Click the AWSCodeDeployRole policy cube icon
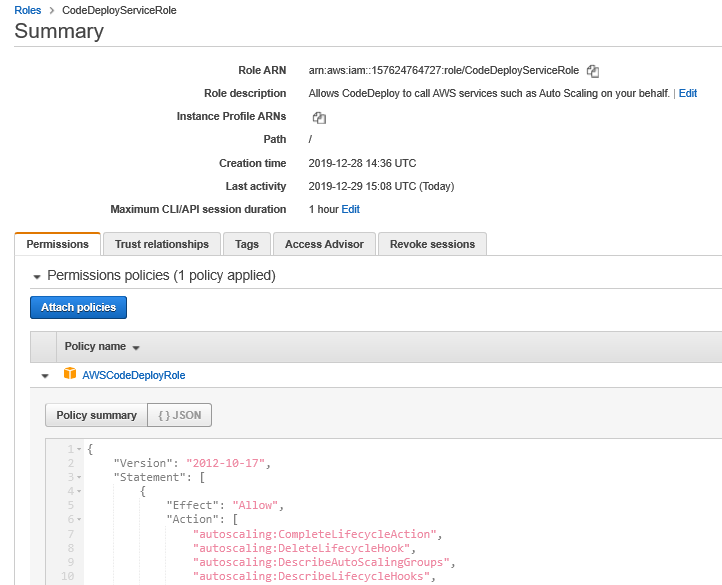This screenshot has width=722, height=585. coord(70,373)
